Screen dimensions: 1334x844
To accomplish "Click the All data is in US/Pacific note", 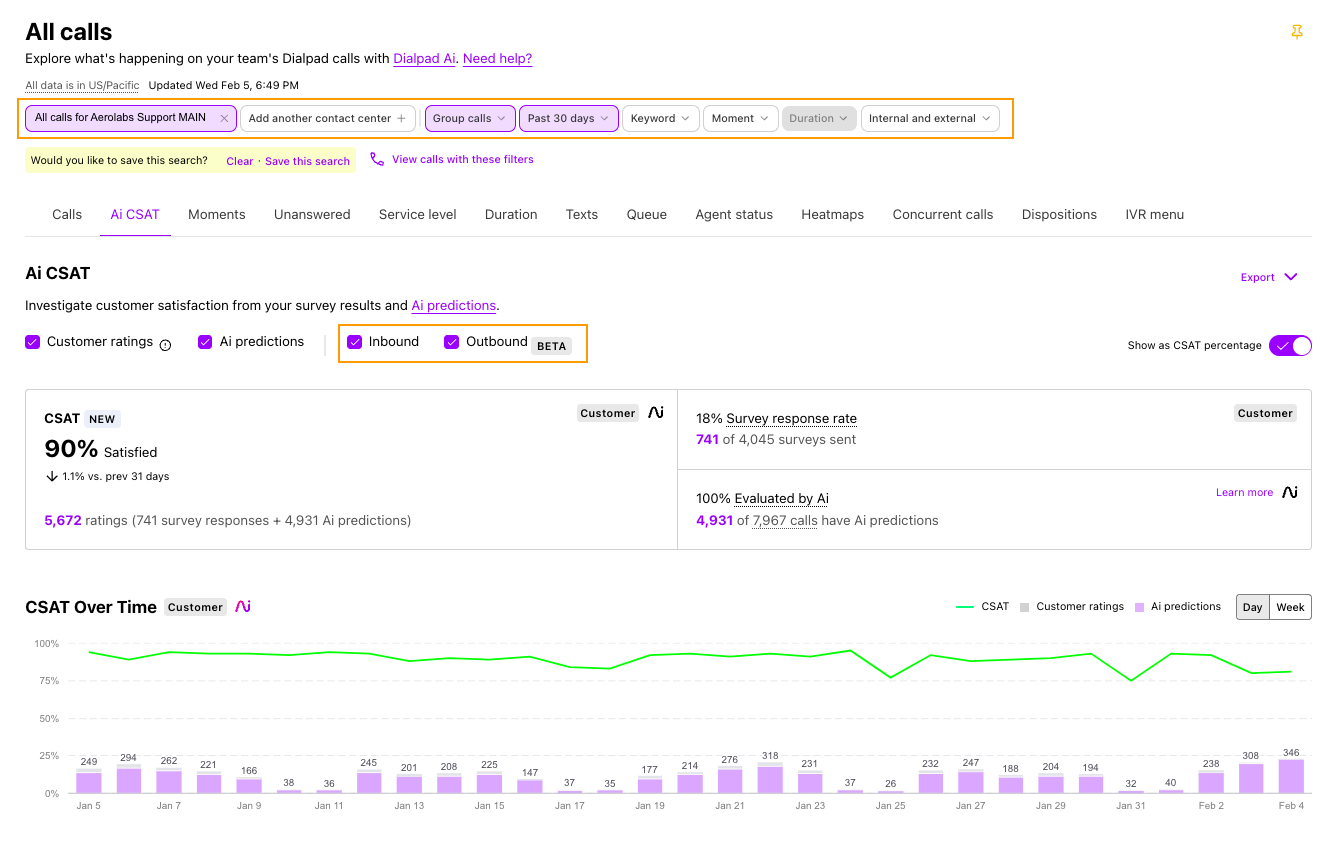I will pos(82,86).
